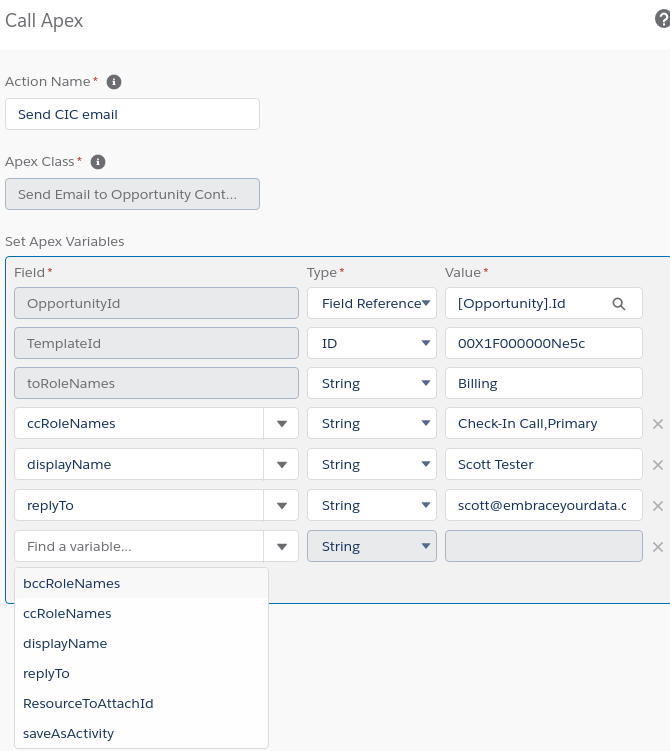Show info tooltip next to Action Name
Viewport: 670px width, 751px height.
(114, 82)
